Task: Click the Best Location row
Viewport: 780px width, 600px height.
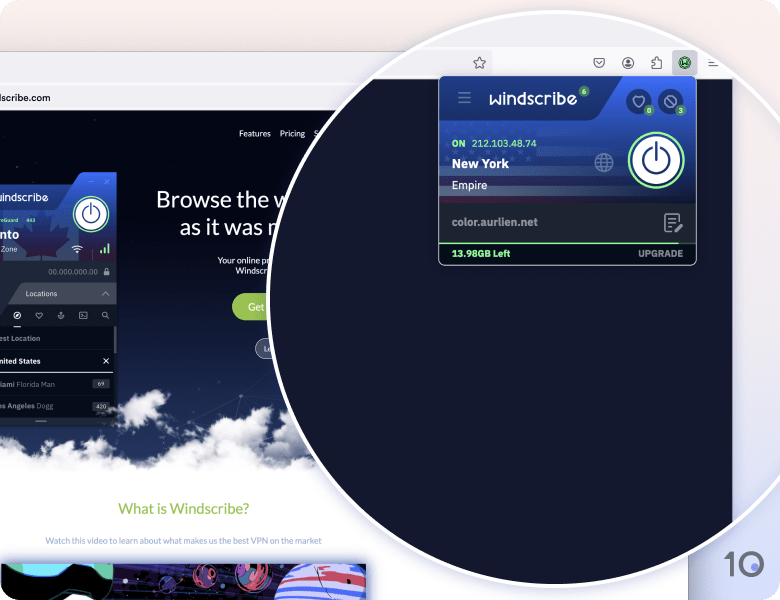Action: point(56,338)
